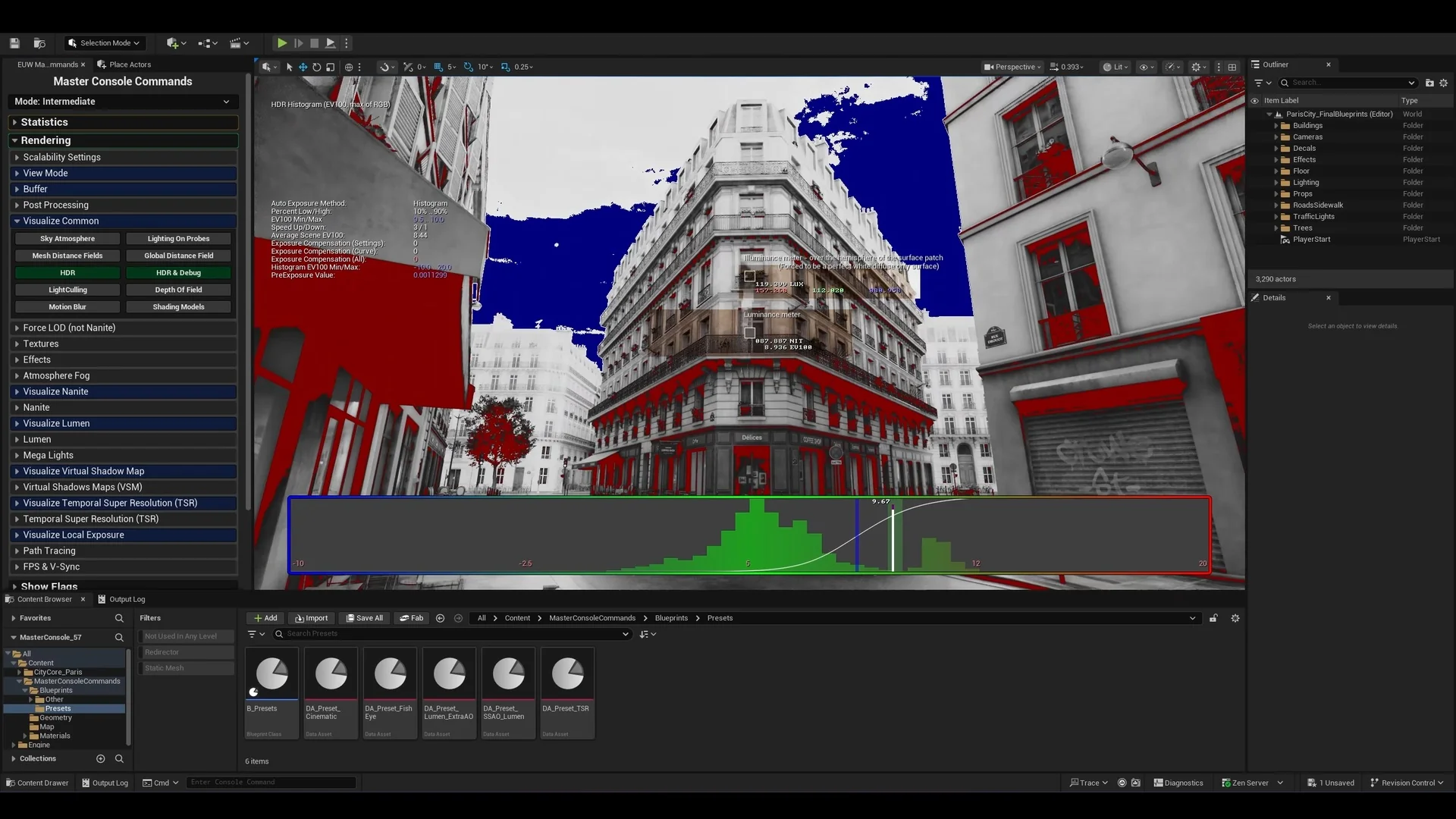1456x819 pixels.
Task: Select the translate (move) gizmo tool
Action: click(303, 67)
